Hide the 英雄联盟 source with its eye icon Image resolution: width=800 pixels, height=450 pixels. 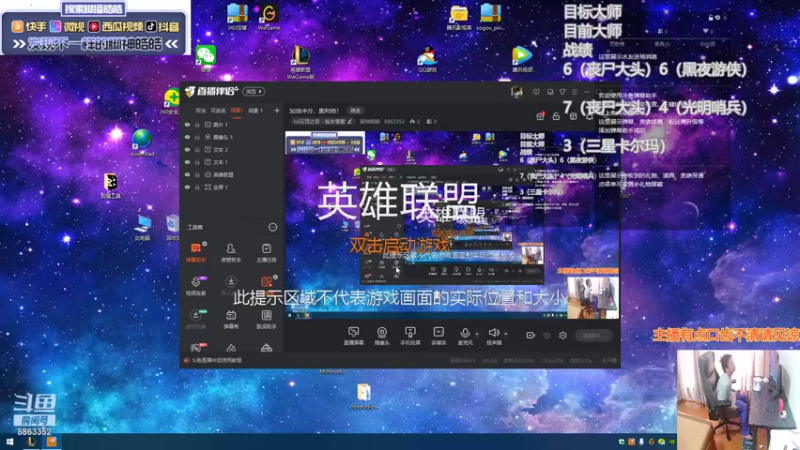click(187, 174)
